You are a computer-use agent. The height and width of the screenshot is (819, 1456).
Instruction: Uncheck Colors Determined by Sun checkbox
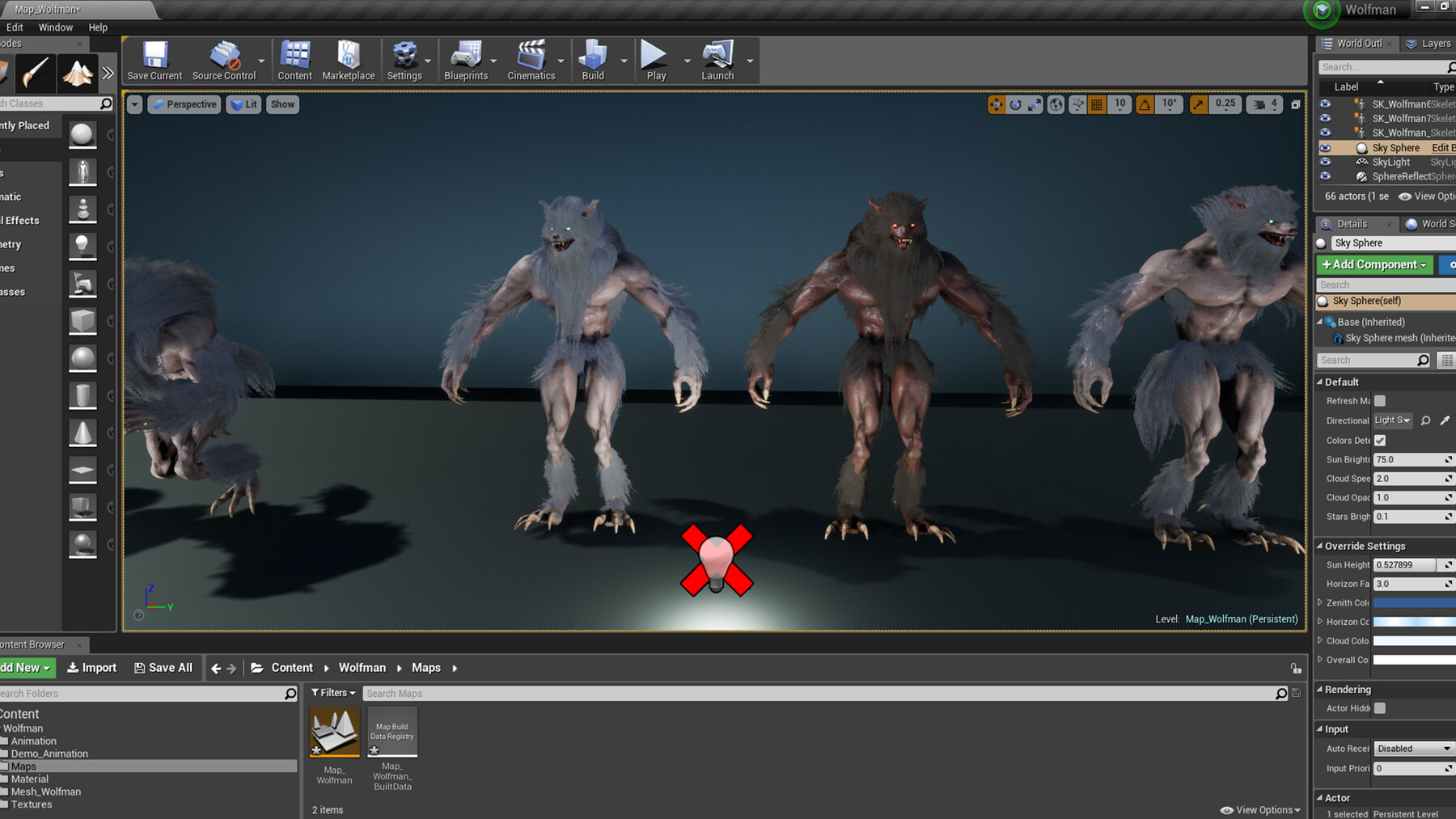point(1380,441)
